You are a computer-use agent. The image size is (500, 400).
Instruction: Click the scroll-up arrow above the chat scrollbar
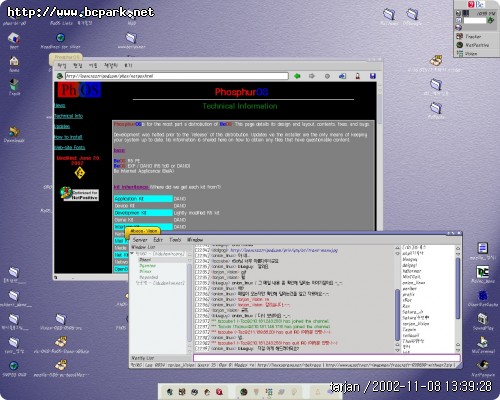click(x=397, y=248)
